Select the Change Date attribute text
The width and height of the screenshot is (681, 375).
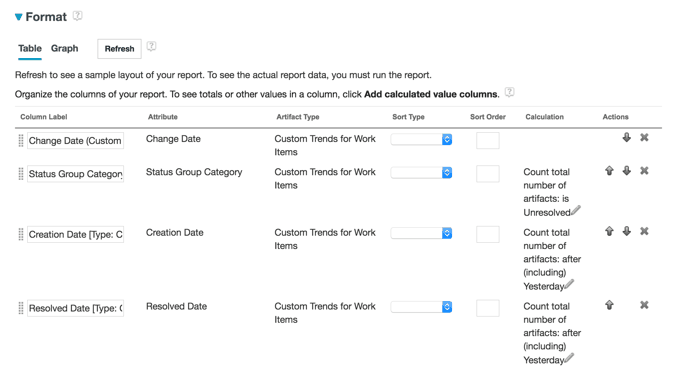pyautogui.click(x=173, y=139)
